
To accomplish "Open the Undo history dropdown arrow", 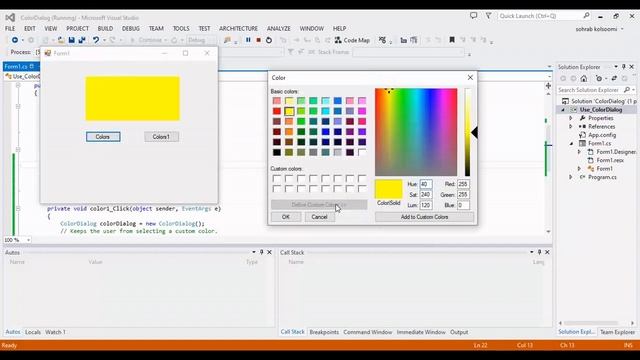I will [104, 40].
